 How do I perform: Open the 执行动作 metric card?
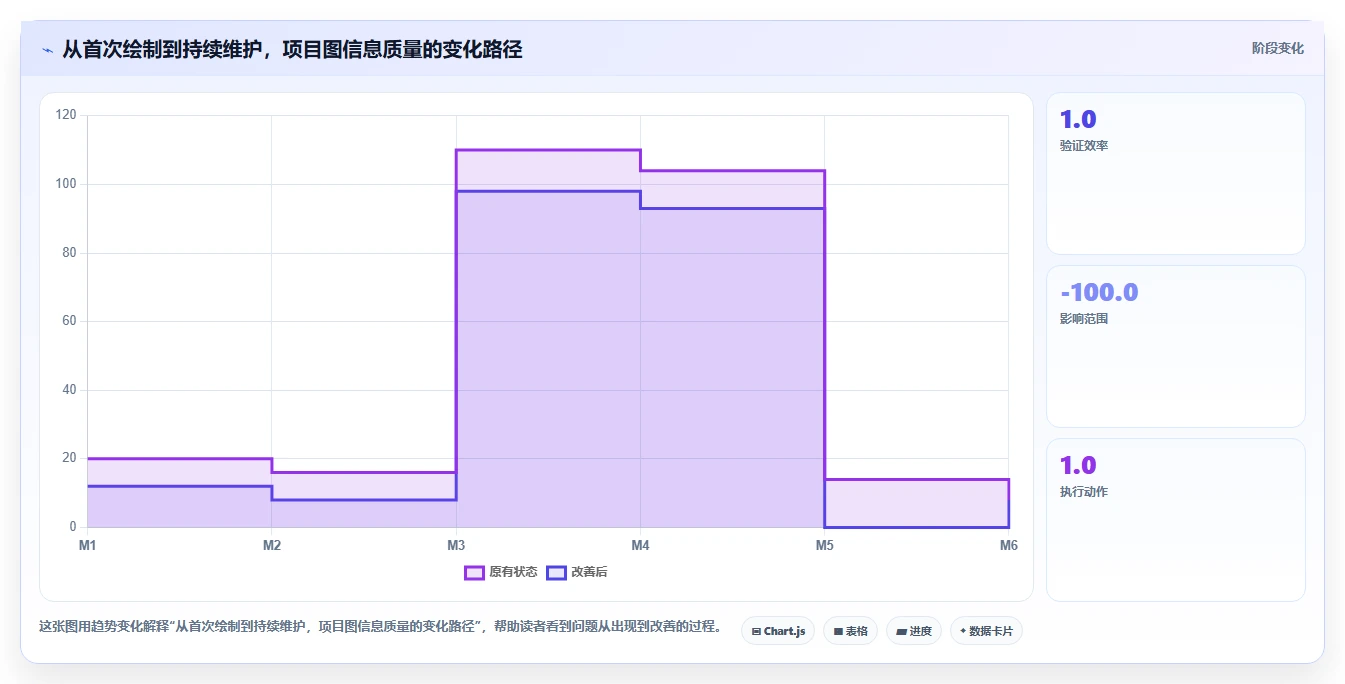click(x=1176, y=520)
